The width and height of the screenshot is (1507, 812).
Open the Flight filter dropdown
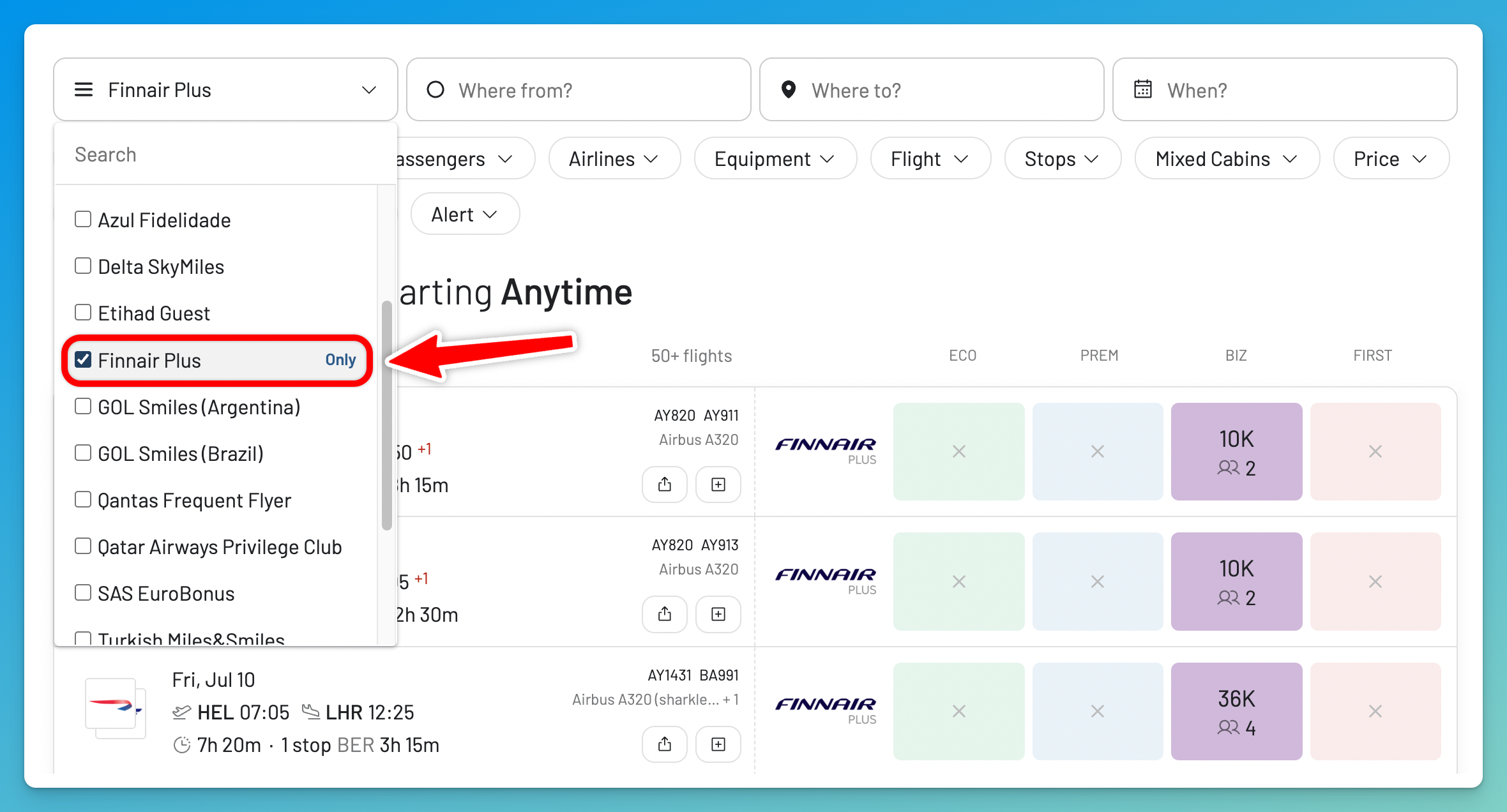click(x=930, y=158)
